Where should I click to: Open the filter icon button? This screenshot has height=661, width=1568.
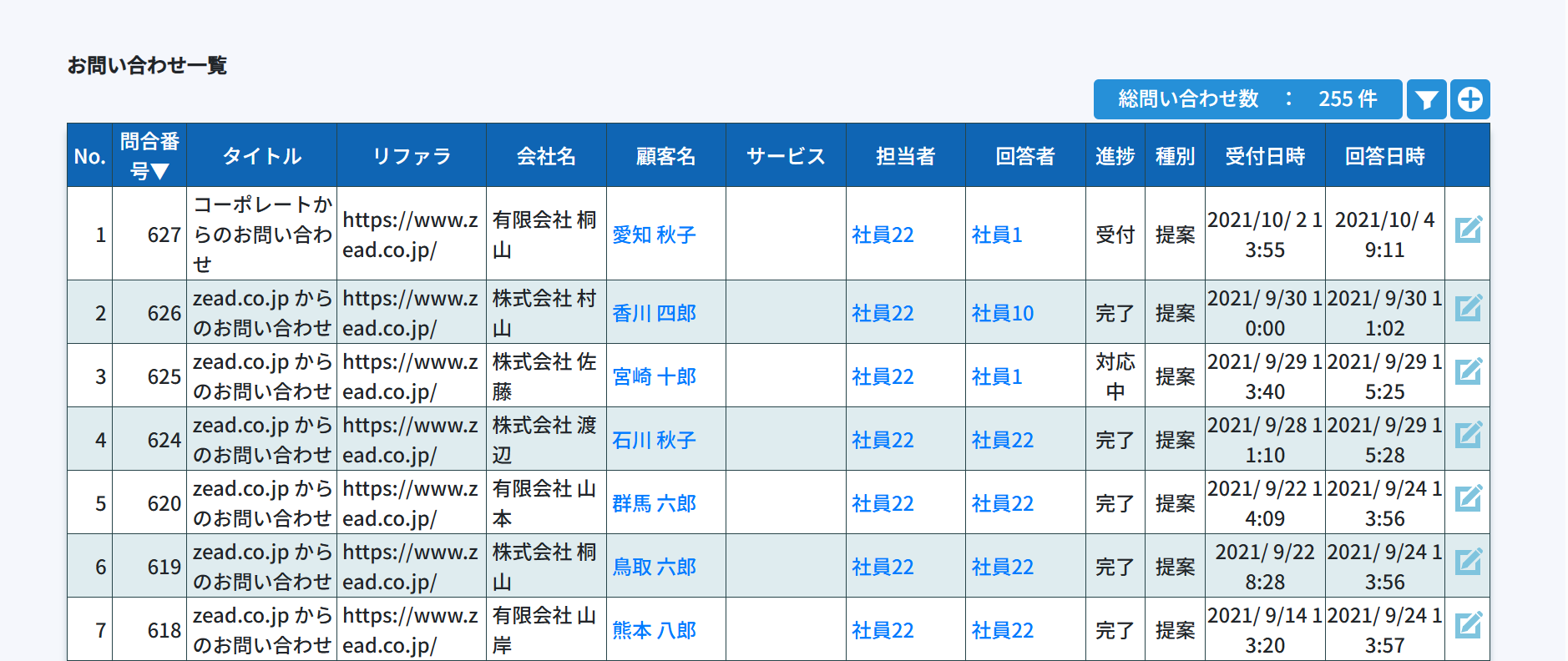1426,100
